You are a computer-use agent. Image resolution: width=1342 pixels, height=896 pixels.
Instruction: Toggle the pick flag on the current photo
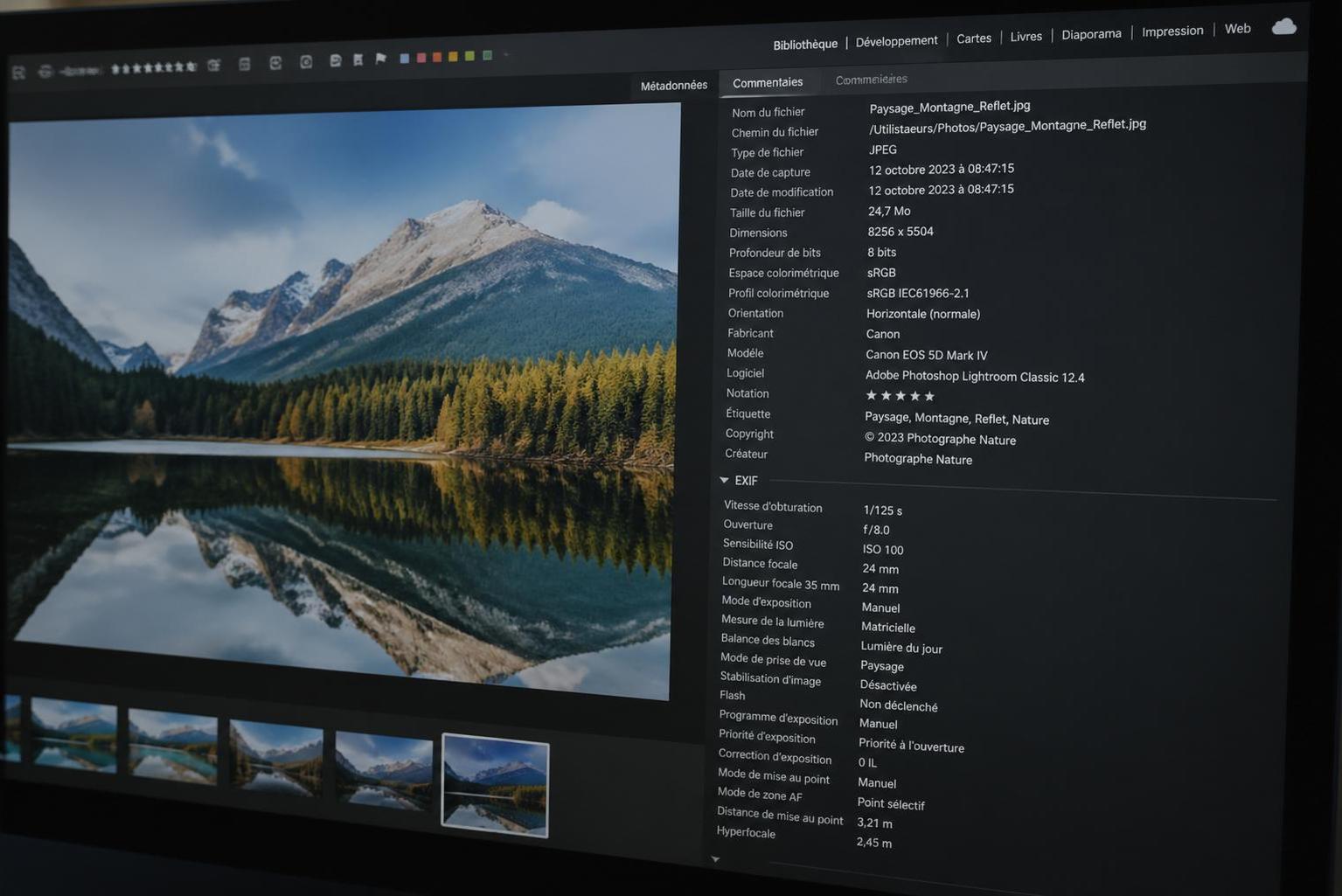379,59
